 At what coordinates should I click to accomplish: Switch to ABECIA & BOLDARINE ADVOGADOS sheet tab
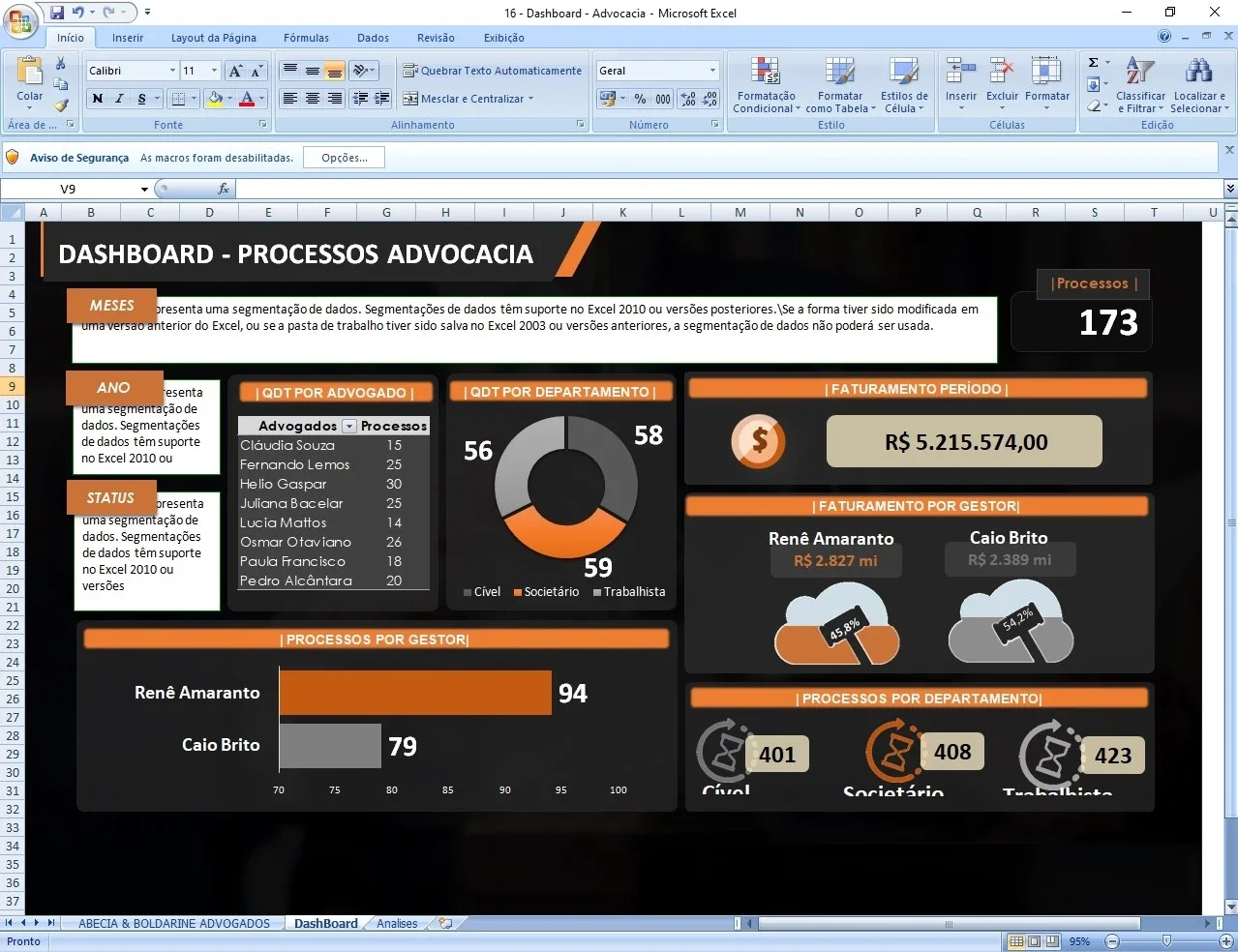tap(174, 924)
